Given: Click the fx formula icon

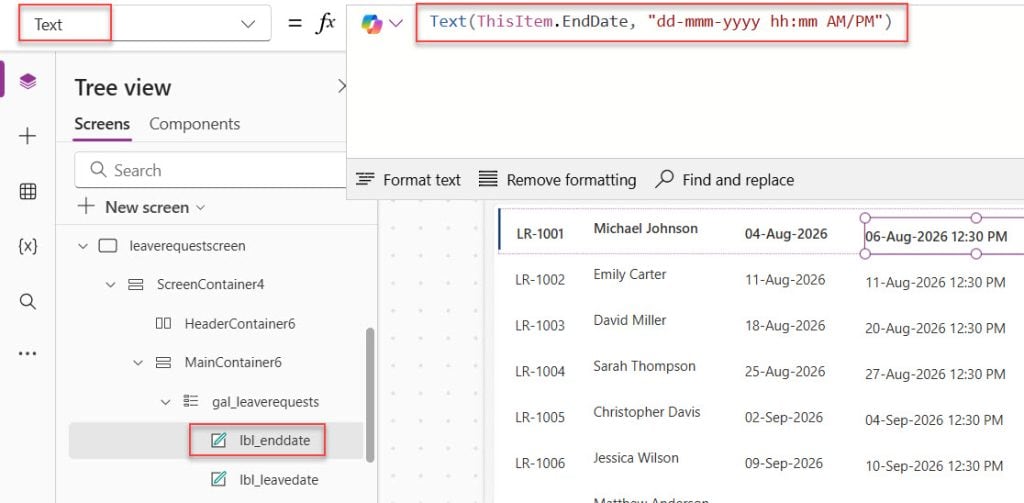Looking at the screenshot, I should point(325,24).
